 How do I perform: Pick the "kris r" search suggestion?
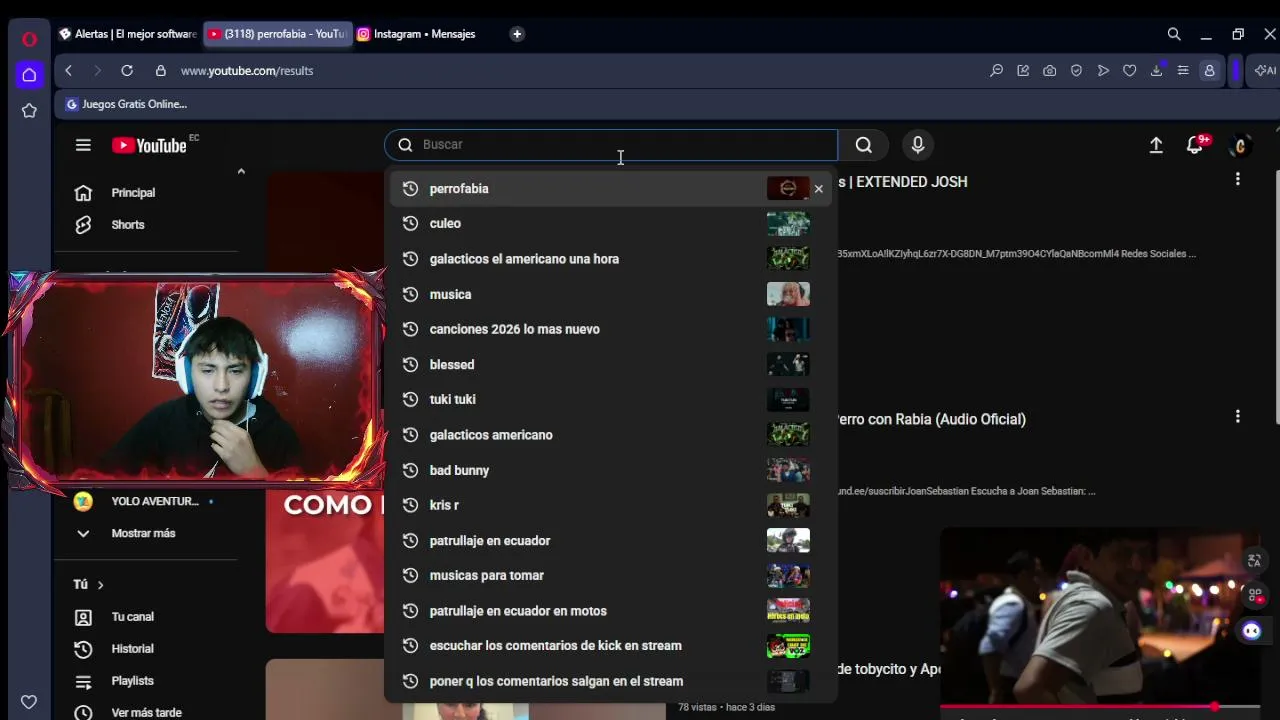(x=611, y=505)
